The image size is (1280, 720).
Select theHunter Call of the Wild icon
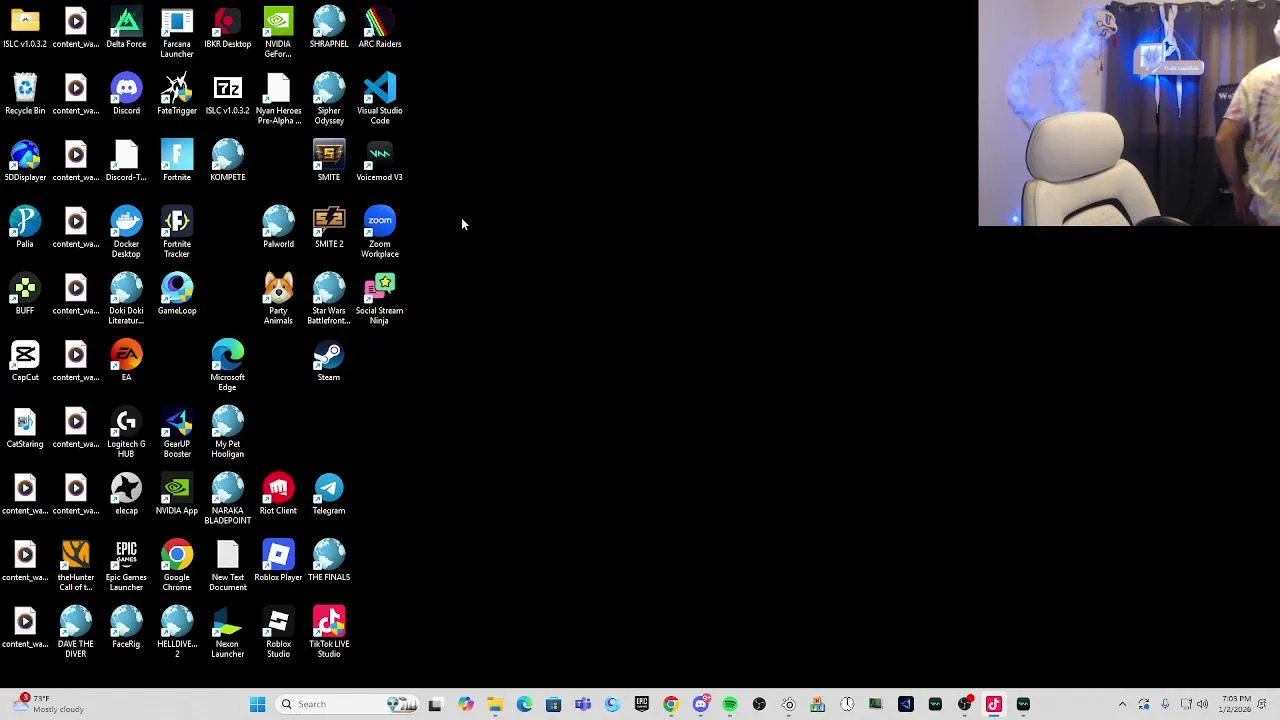pyautogui.click(x=76, y=566)
